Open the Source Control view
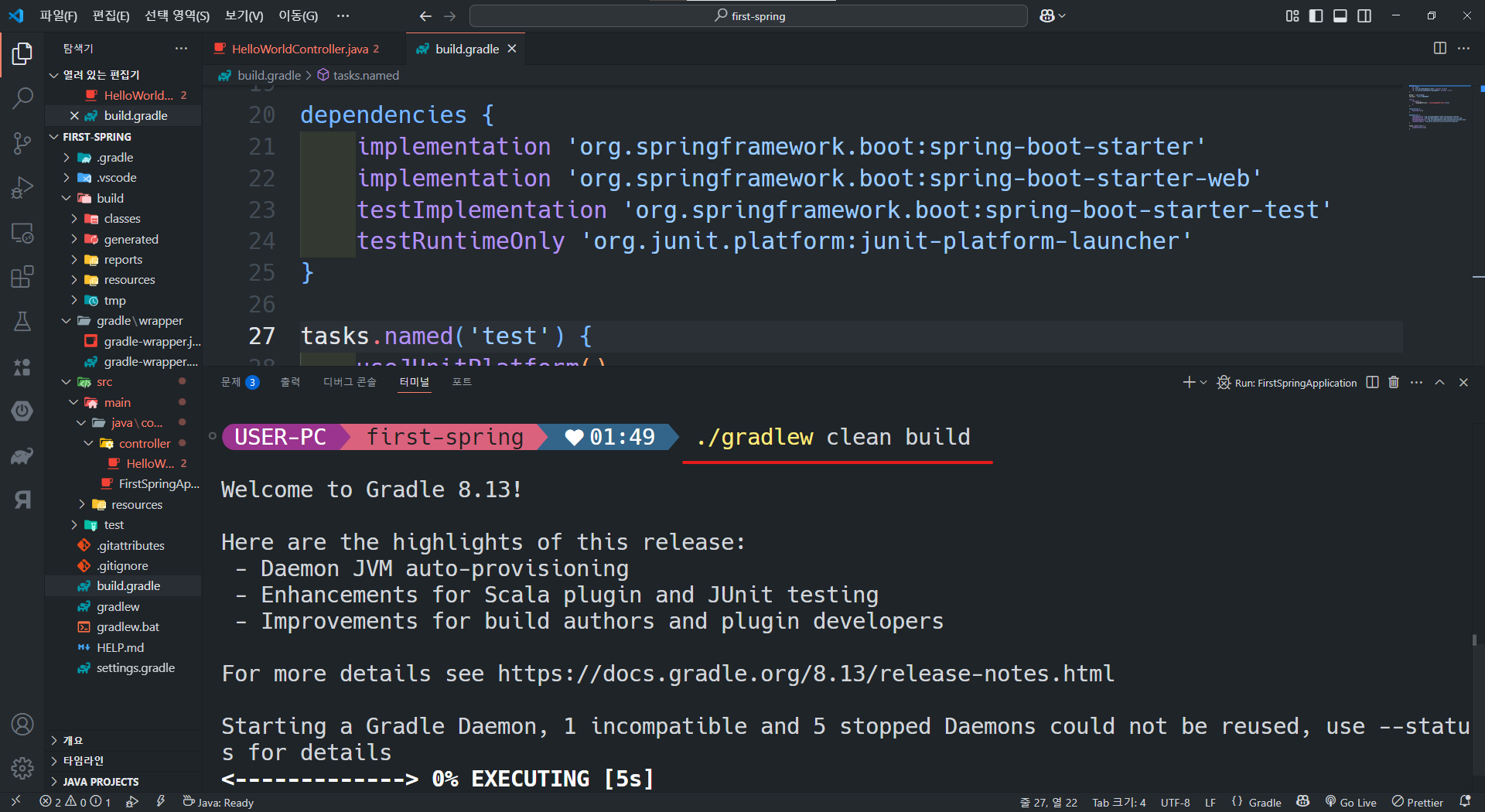 tap(22, 143)
